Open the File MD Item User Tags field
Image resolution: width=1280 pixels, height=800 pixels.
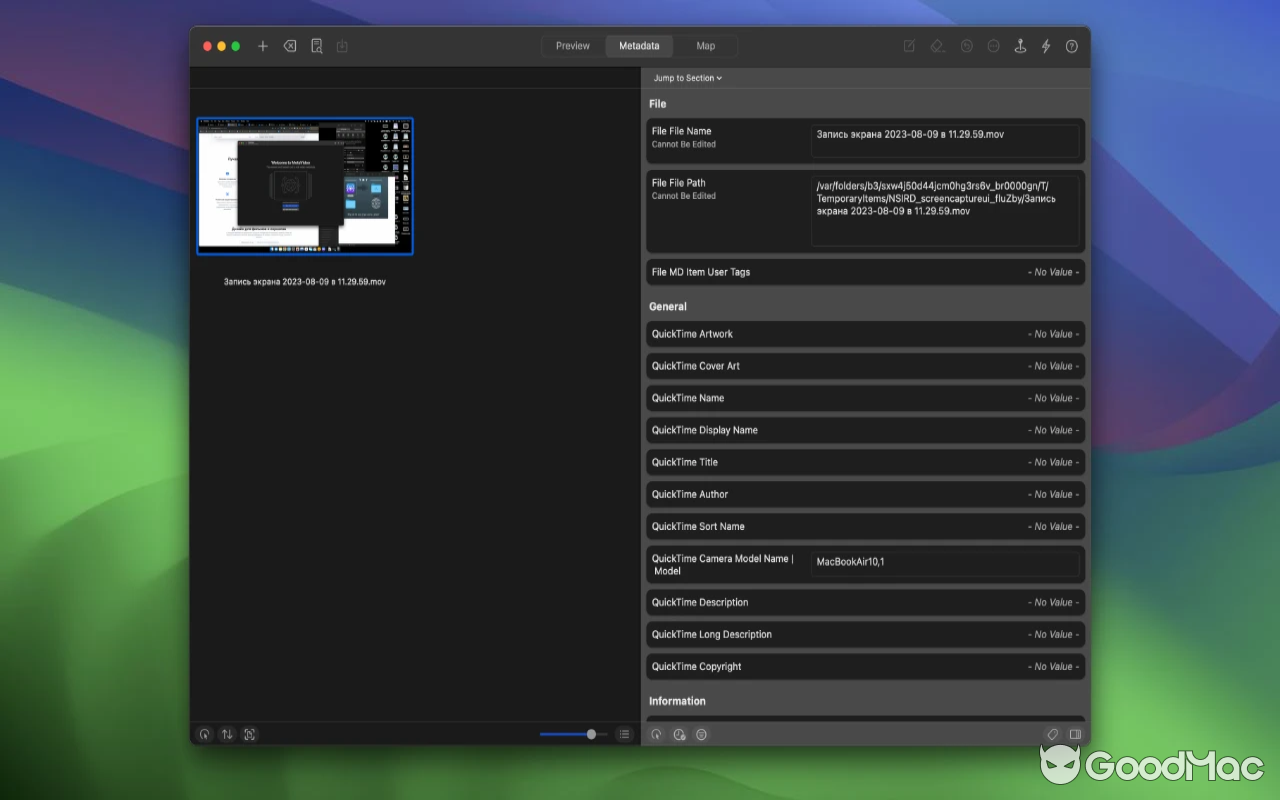[865, 271]
